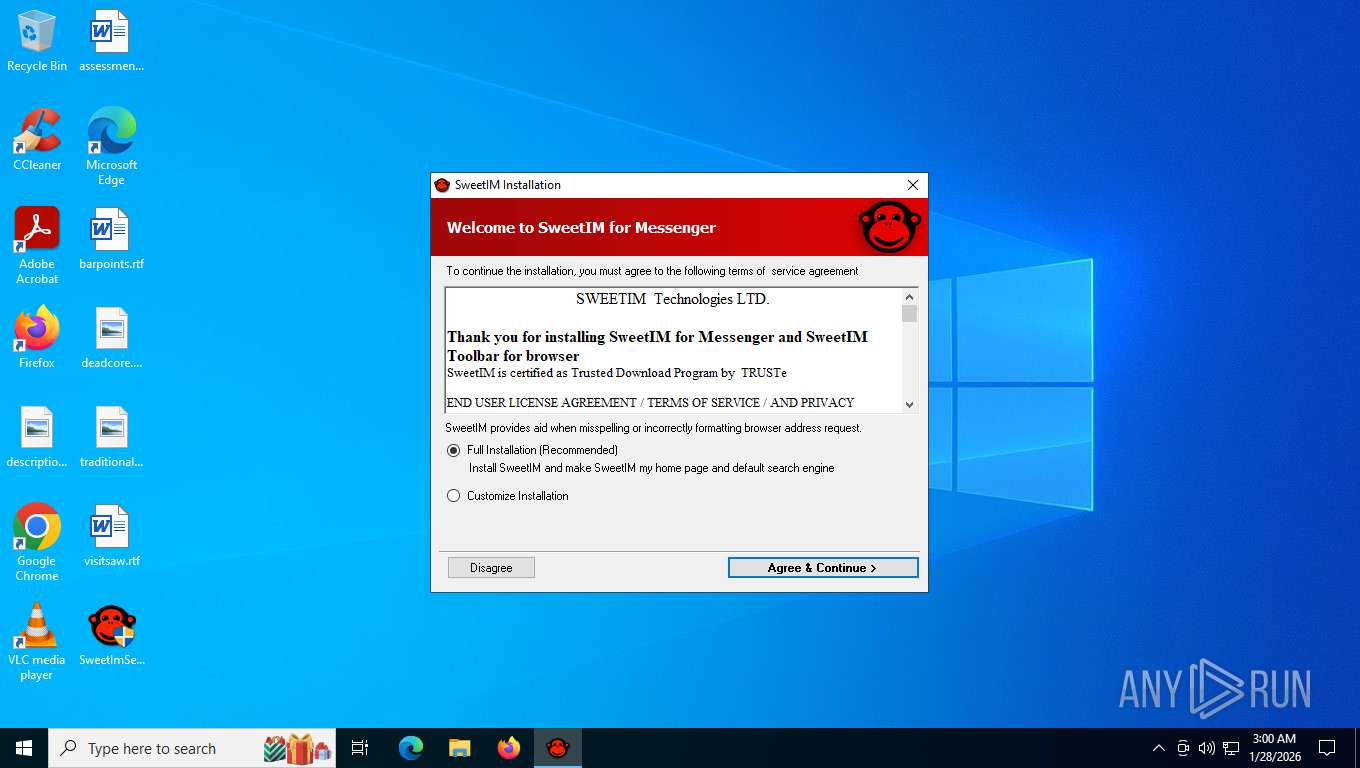The image size is (1360, 768).
Task: Open the volume control in the tray
Action: coord(1207,748)
